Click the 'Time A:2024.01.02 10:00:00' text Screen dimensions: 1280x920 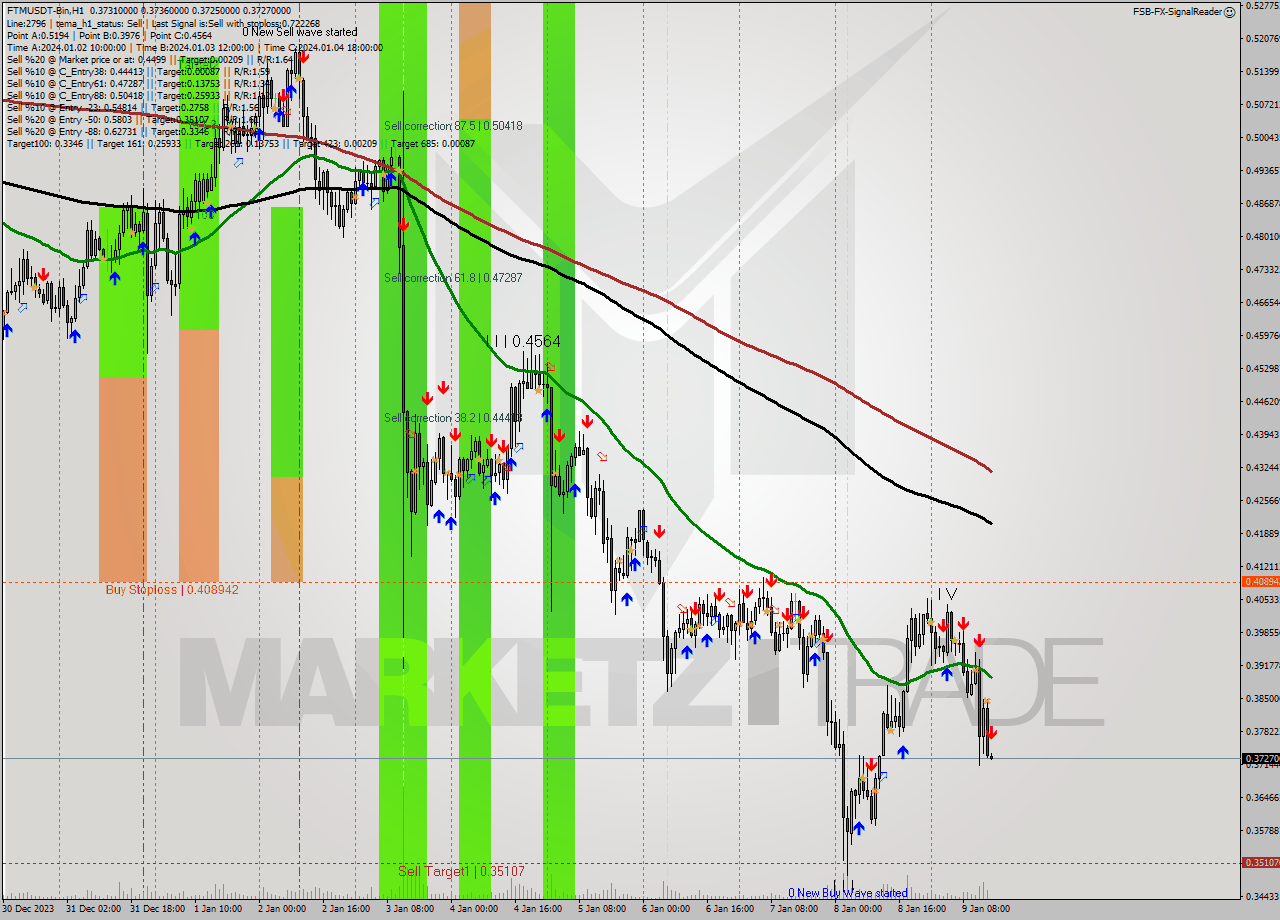point(68,47)
